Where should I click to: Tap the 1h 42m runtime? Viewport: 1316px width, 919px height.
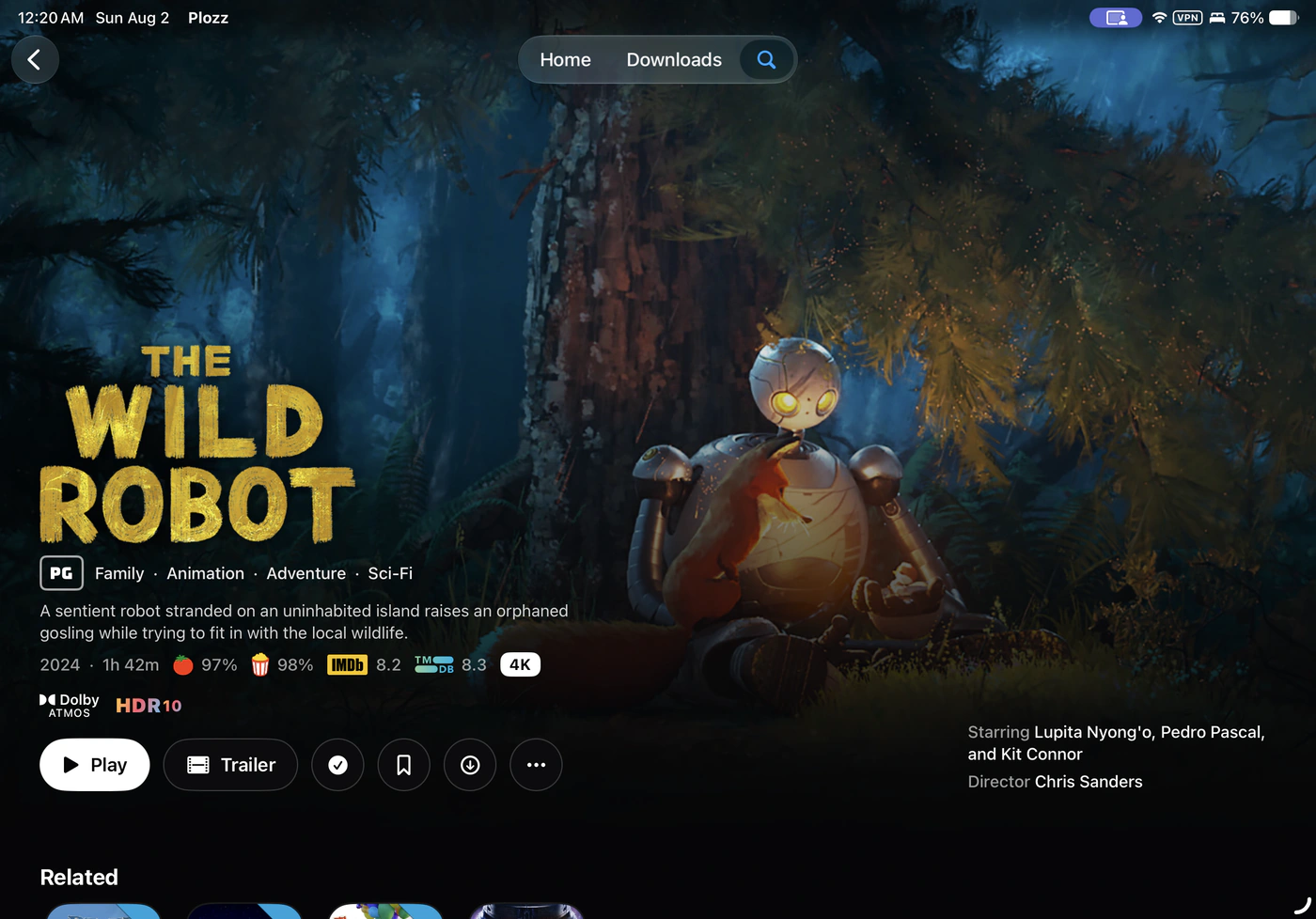[131, 665]
